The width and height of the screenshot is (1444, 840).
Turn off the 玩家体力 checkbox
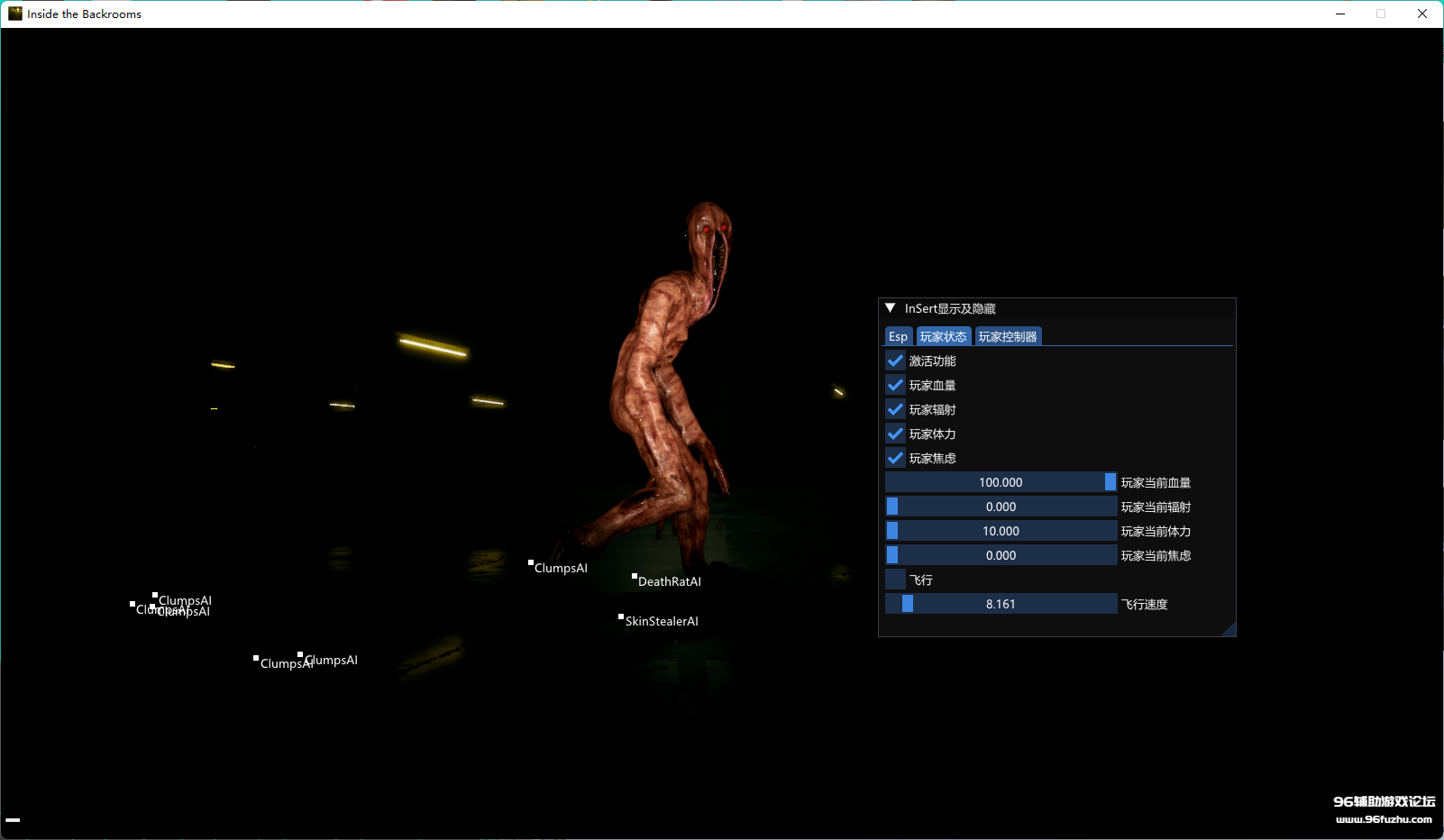[895, 434]
